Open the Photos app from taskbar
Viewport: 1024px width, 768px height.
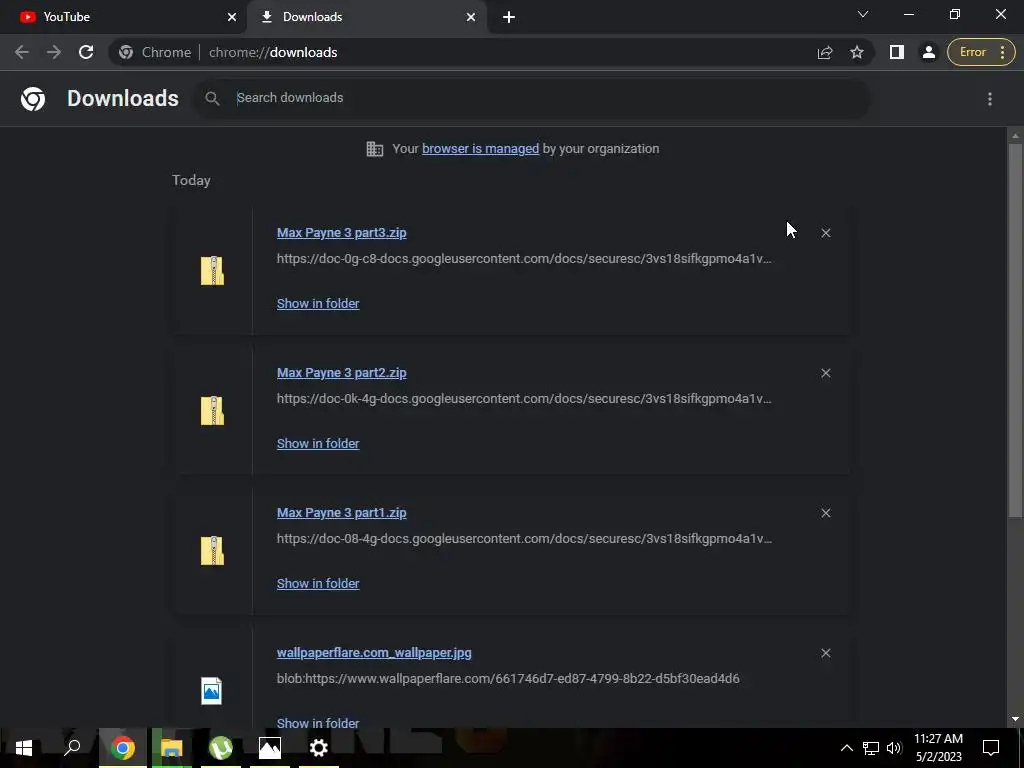click(270, 748)
